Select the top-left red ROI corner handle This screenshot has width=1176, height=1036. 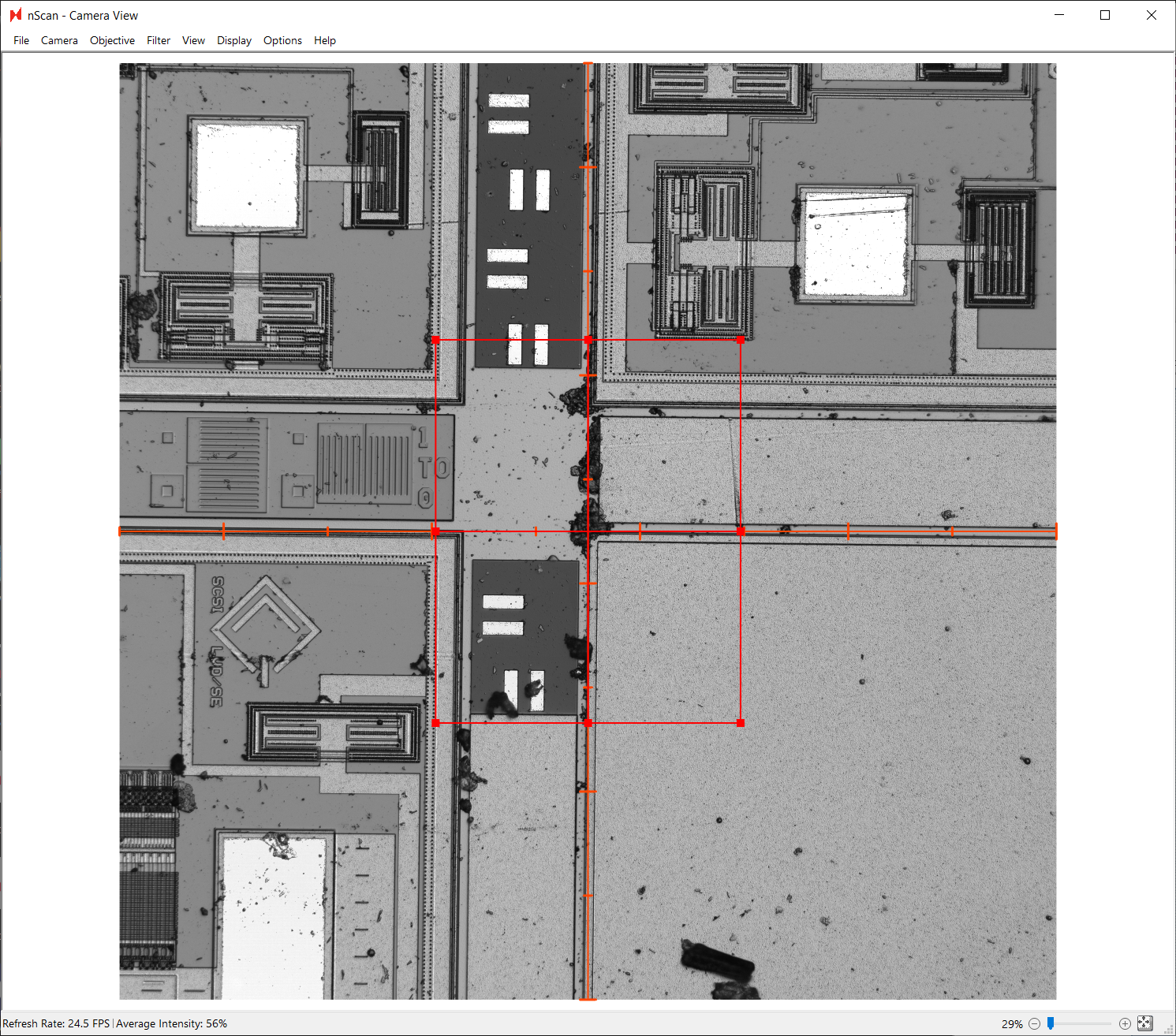pyautogui.click(x=436, y=340)
